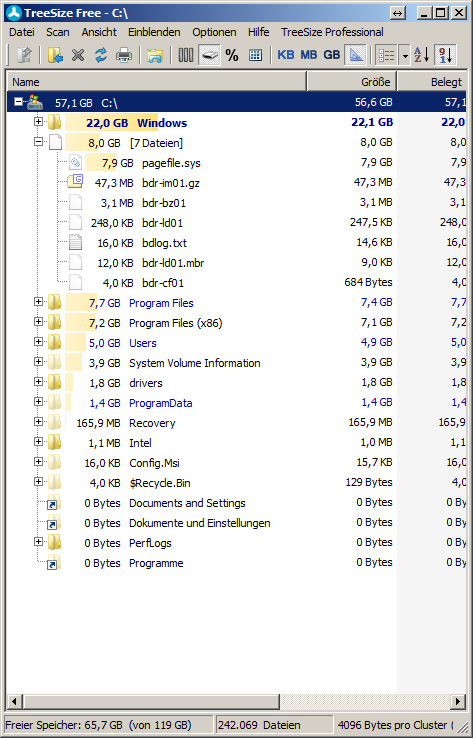The height and width of the screenshot is (738, 473).
Task: Click the Windows folder icon
Action: (x=55, y=122)
